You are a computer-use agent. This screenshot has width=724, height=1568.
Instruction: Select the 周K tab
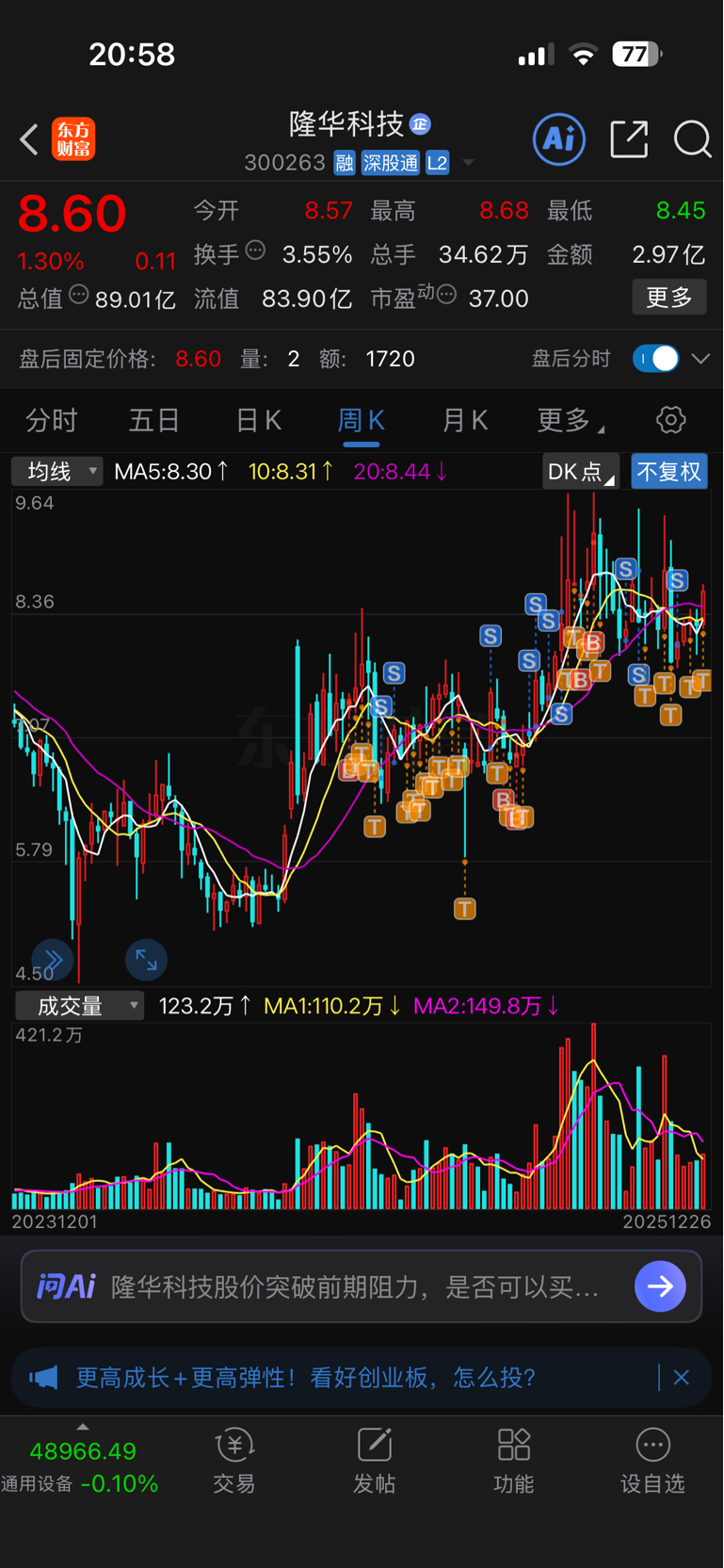(x=362, y=420)
